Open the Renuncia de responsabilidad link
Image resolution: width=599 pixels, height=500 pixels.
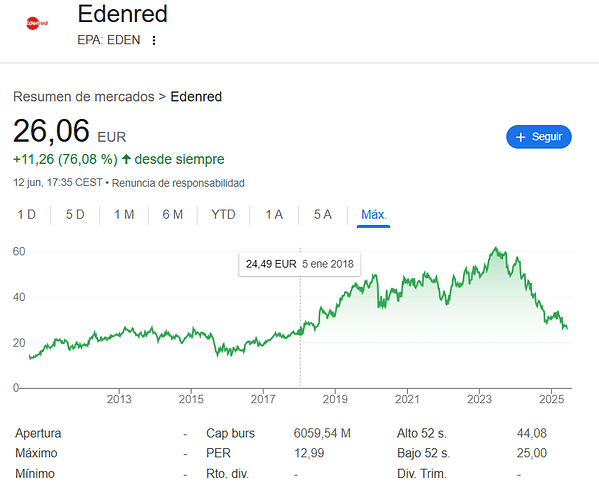click(178, 183)
